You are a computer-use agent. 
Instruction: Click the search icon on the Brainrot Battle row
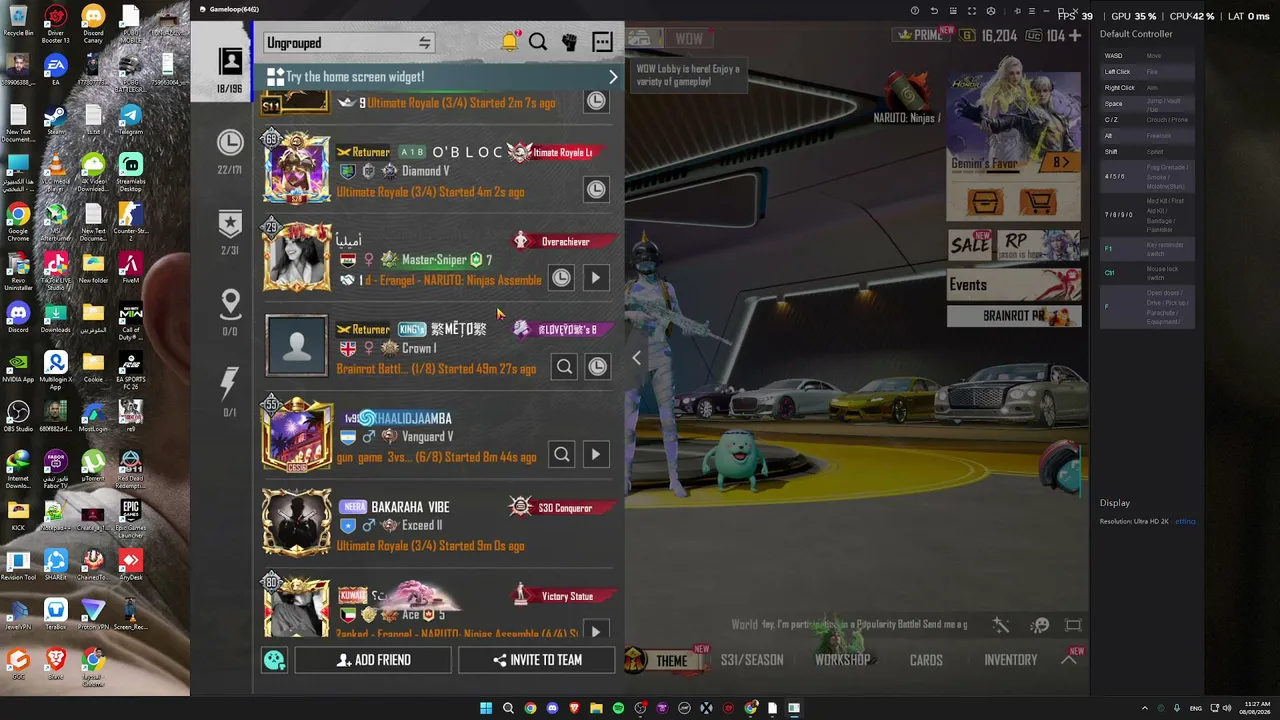point(564,367)
